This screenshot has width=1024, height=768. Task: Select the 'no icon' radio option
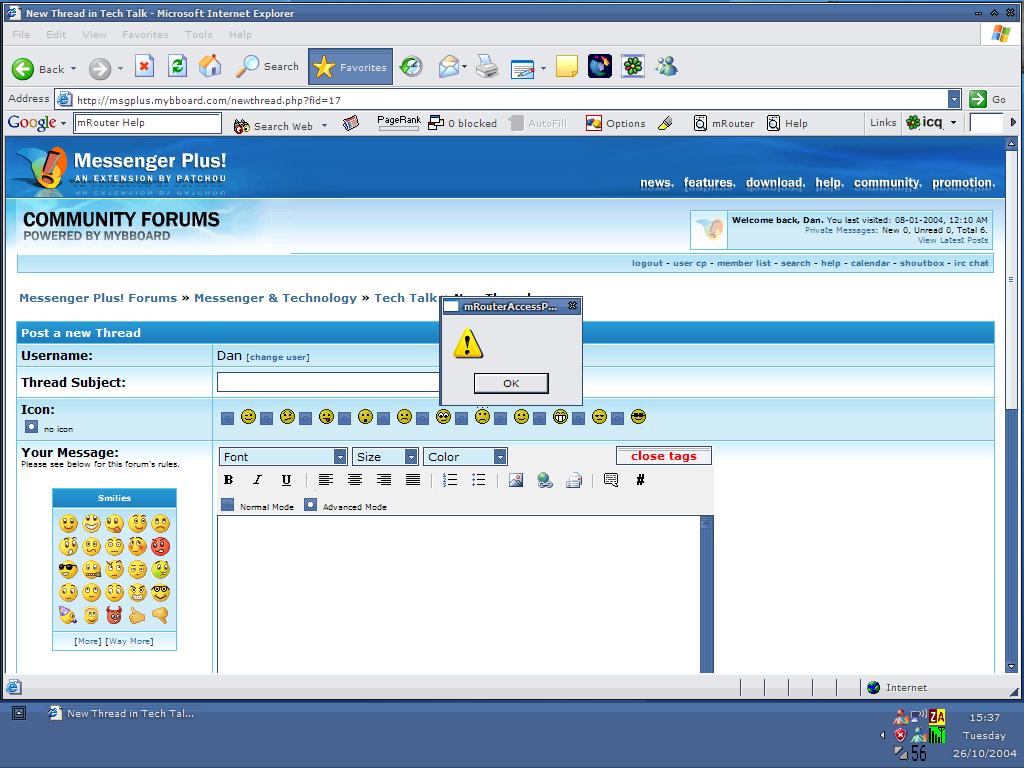pos(31,427)
